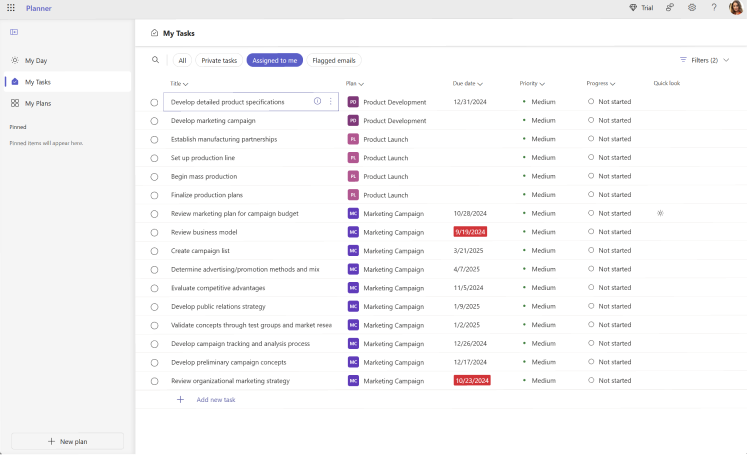Open My Day in the sidebar
The image size is (747, 456).
[x=36, y=60]
